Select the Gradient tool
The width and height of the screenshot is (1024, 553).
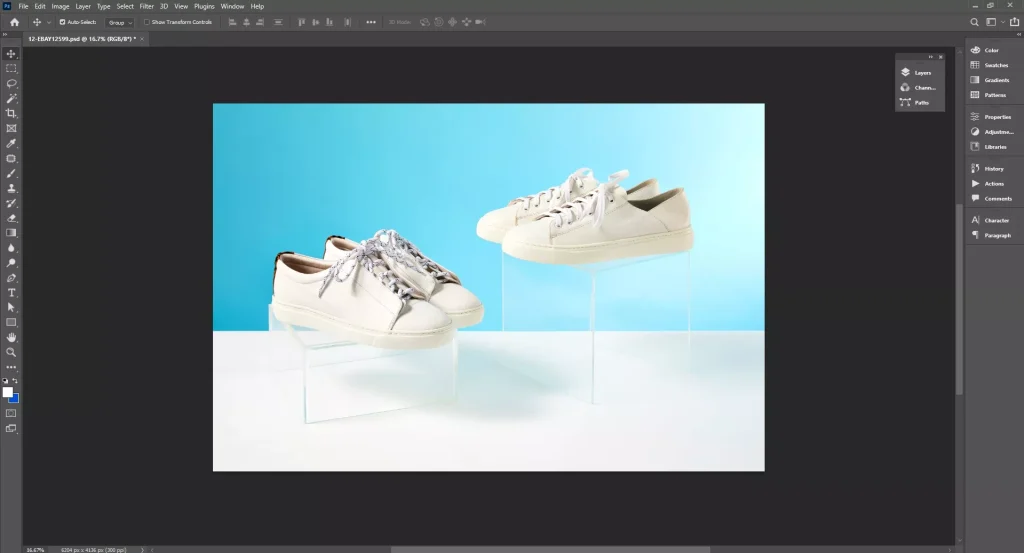click(x=11, y=233)
